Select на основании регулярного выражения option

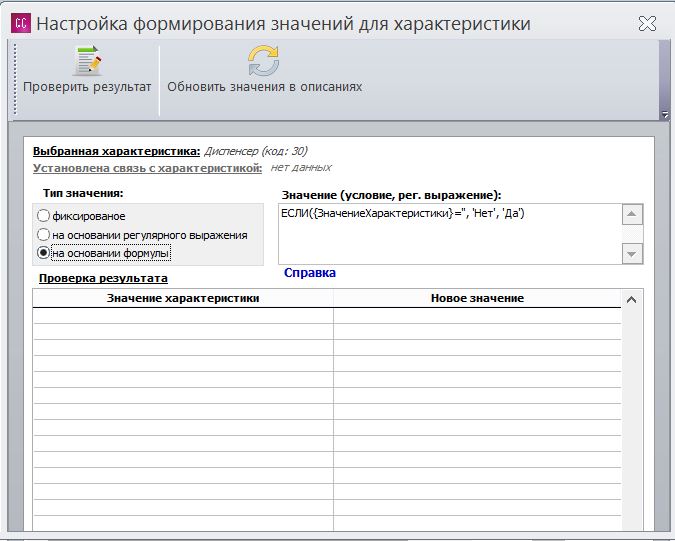[x=43, y=235]
